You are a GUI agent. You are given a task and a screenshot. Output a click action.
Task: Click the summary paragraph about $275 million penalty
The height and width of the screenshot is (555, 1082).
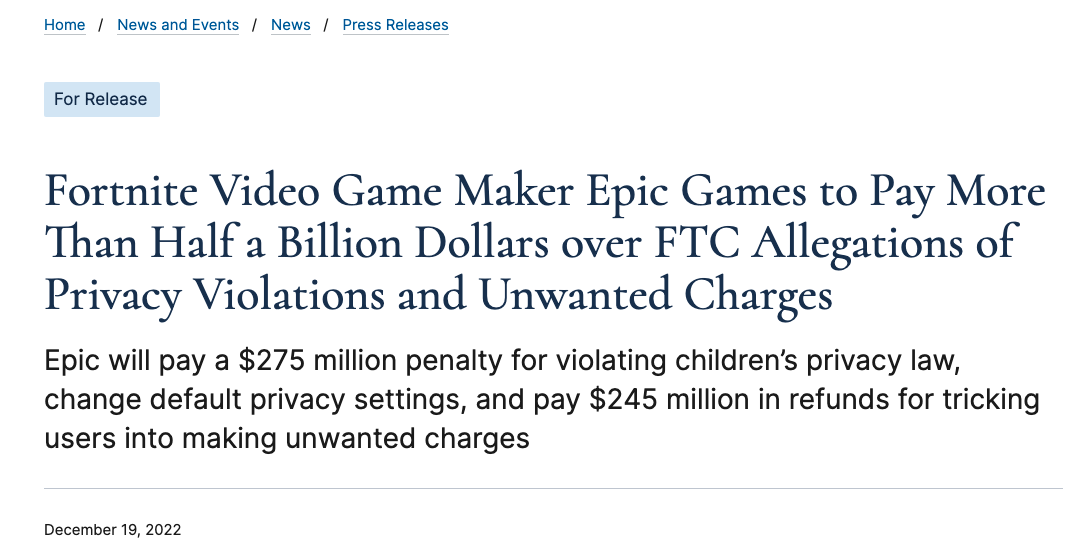[542, 400]
